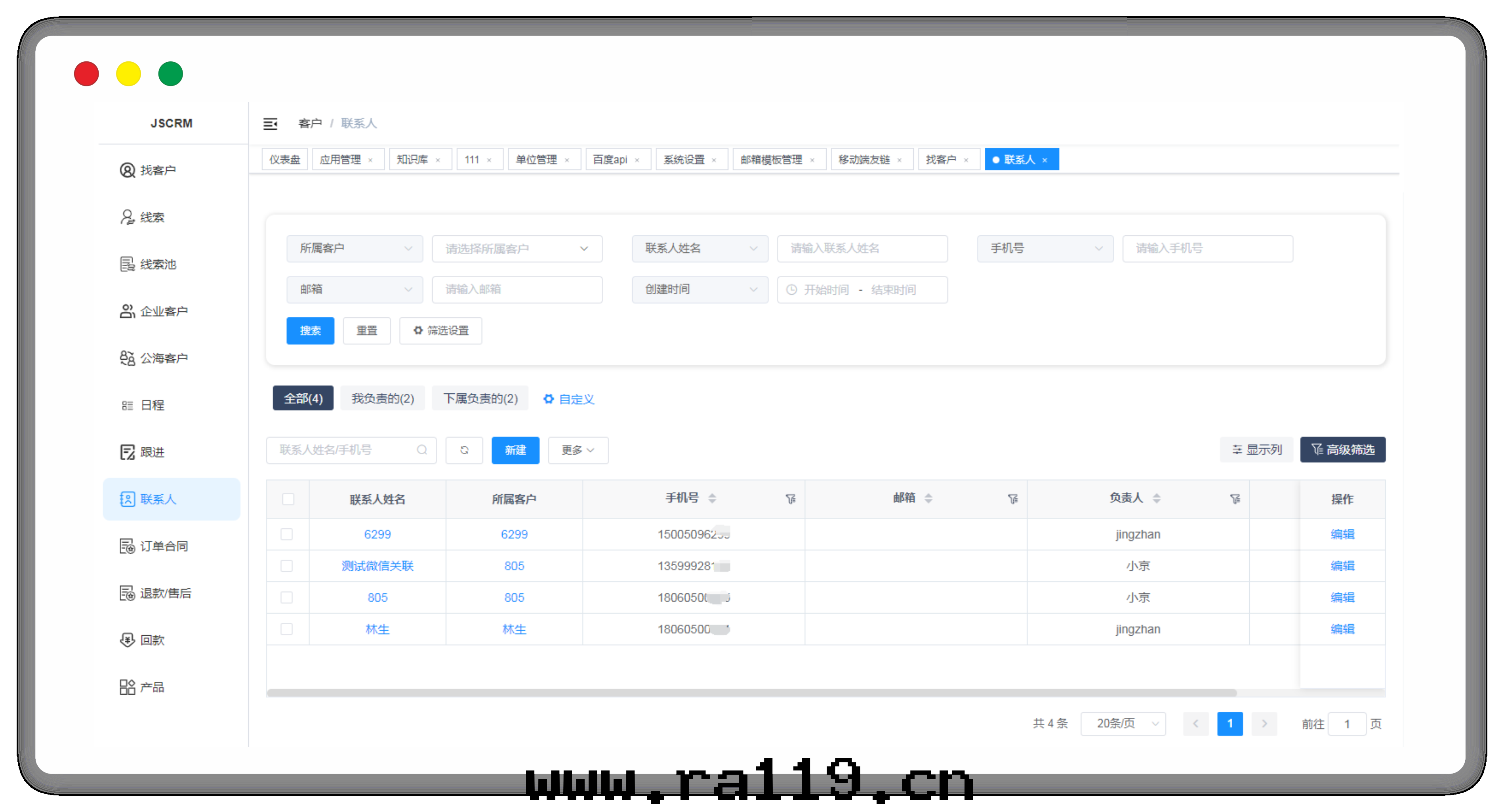Click refresh icon button beside search box
The image size is (1504, 812).
coord(464,450)
